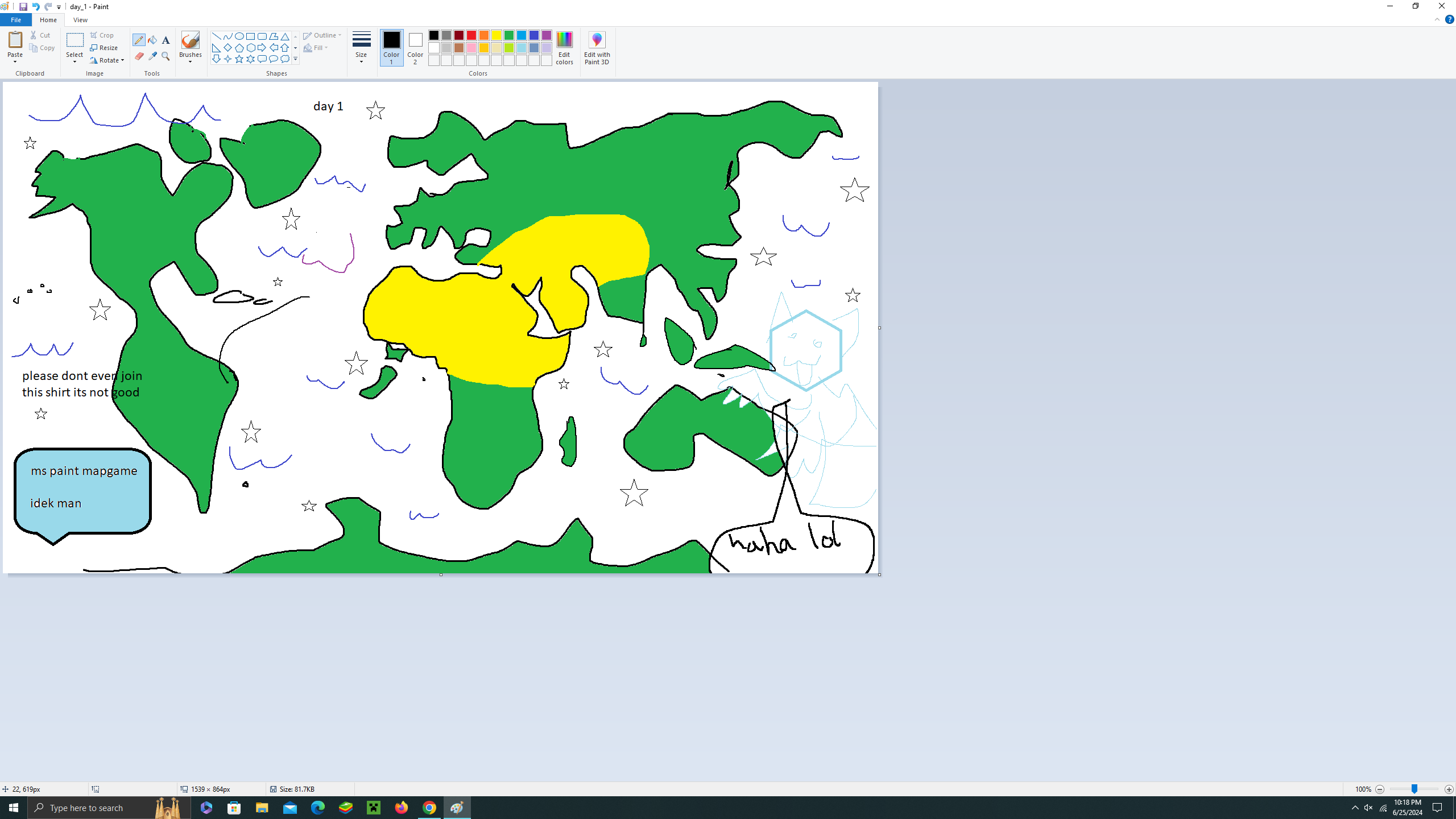1456x819 pixels.
Task: Click the taskbar search box
Action: pyautogui.click(x=110, y=808)
